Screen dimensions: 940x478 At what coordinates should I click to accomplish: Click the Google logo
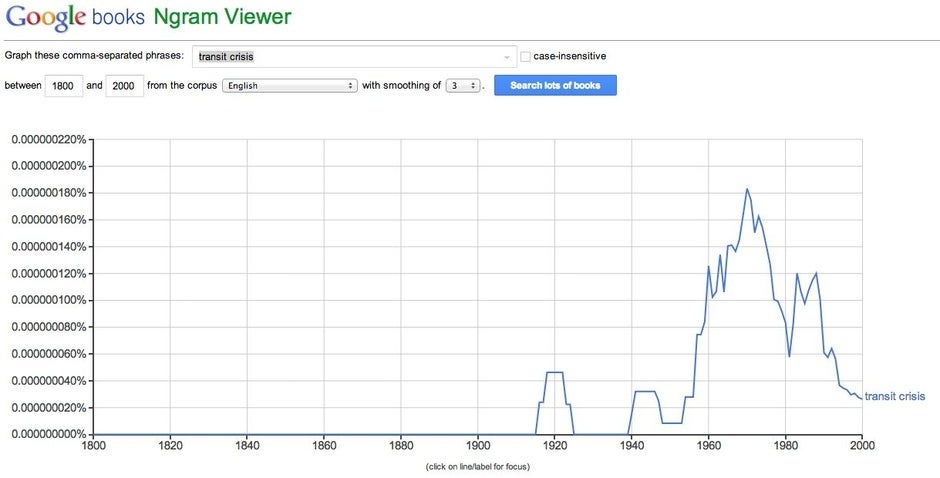tap(46, 18)
